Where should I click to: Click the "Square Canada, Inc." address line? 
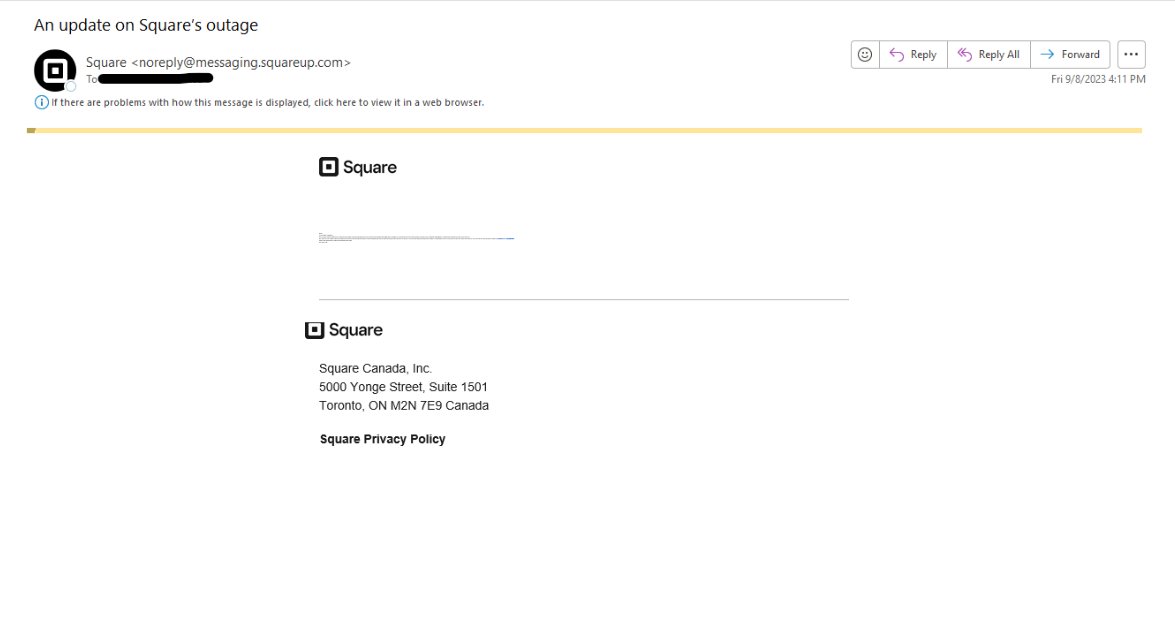(x=375, y=369)
